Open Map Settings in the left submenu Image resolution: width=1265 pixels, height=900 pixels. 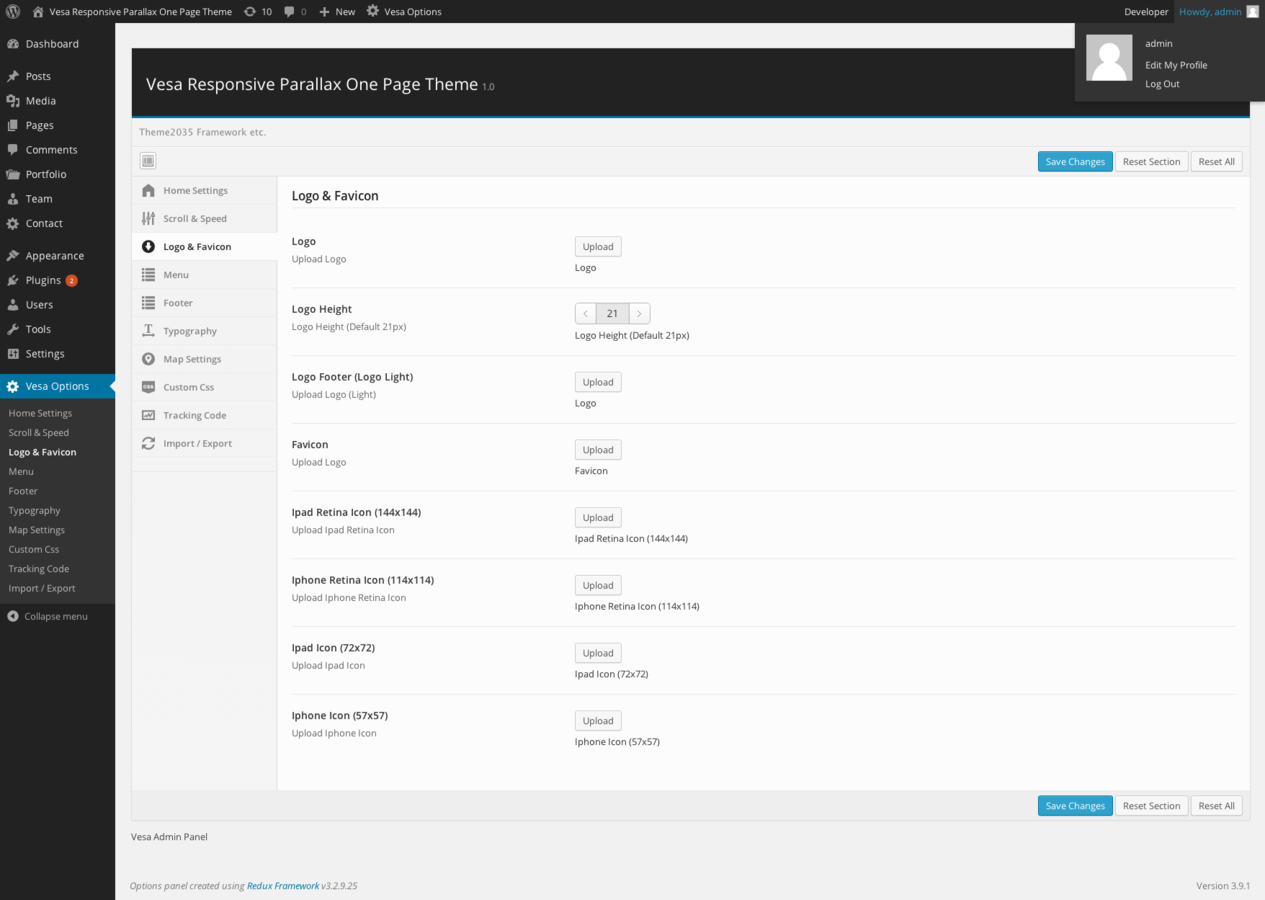coord(37,530)
